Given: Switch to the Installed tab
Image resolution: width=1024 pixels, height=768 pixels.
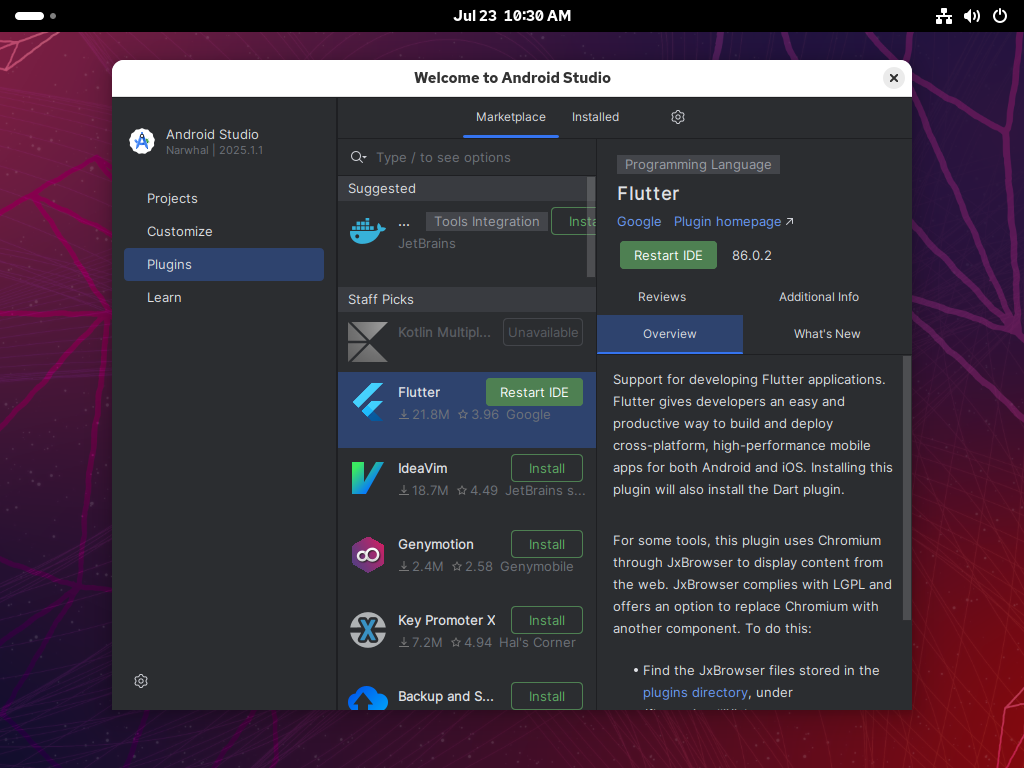Looking at the screenshot, I should tap(595, 117).
